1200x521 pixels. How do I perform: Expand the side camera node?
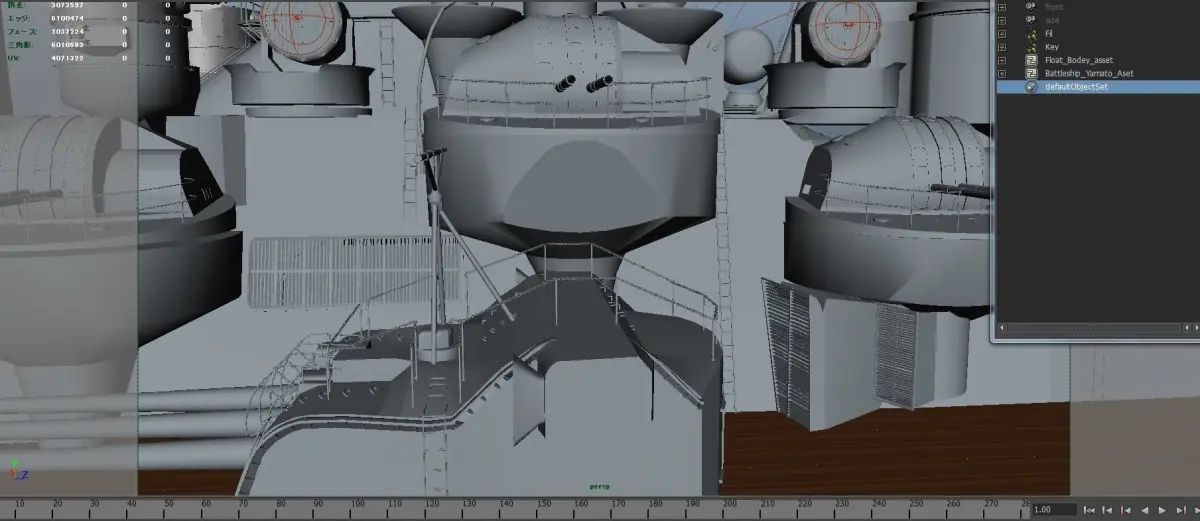pos(1002,20)
